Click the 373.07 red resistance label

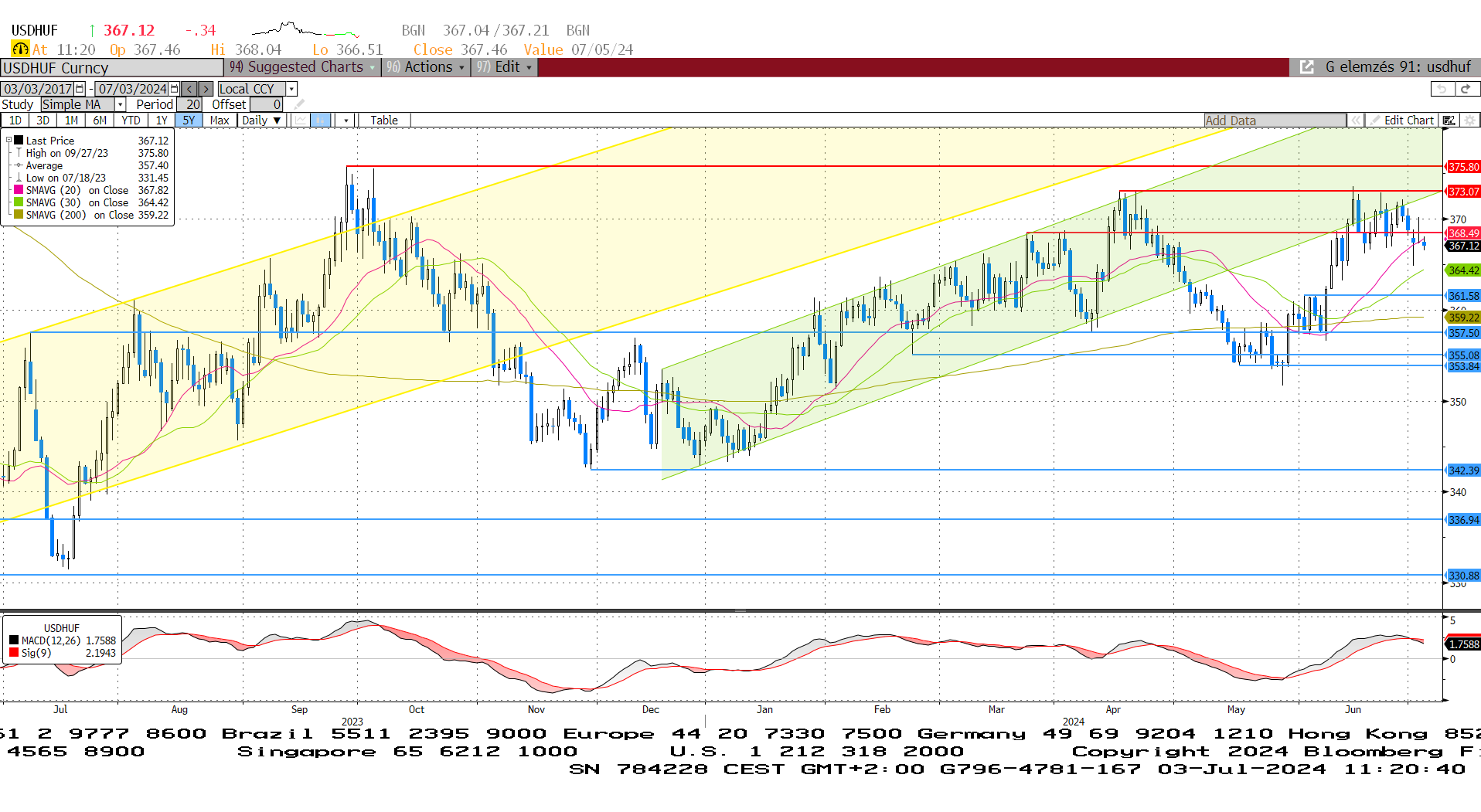click(x=1463, y=192)
